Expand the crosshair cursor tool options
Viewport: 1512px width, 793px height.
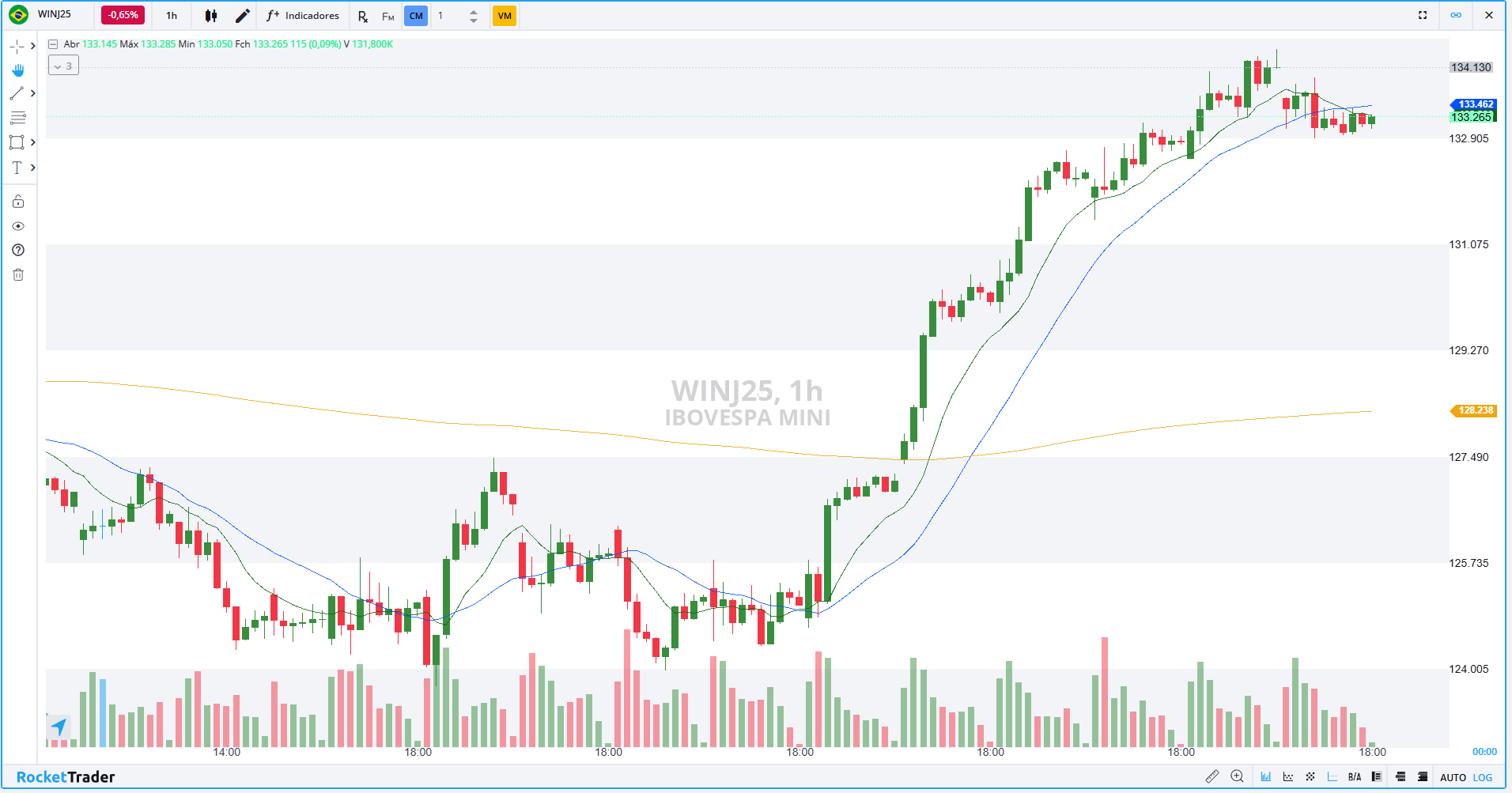point(33,46)
